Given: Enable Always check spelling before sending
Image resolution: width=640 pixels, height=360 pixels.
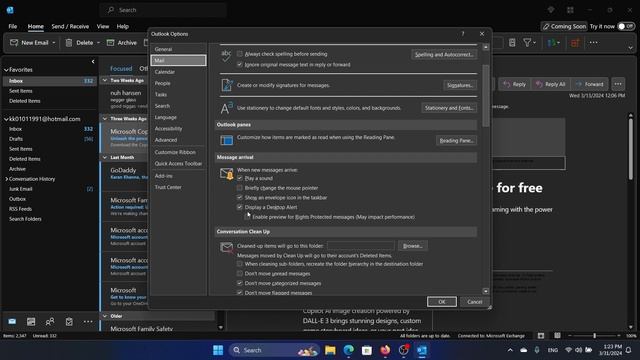Looking at the screenshot, I should (x=240, y=54).
